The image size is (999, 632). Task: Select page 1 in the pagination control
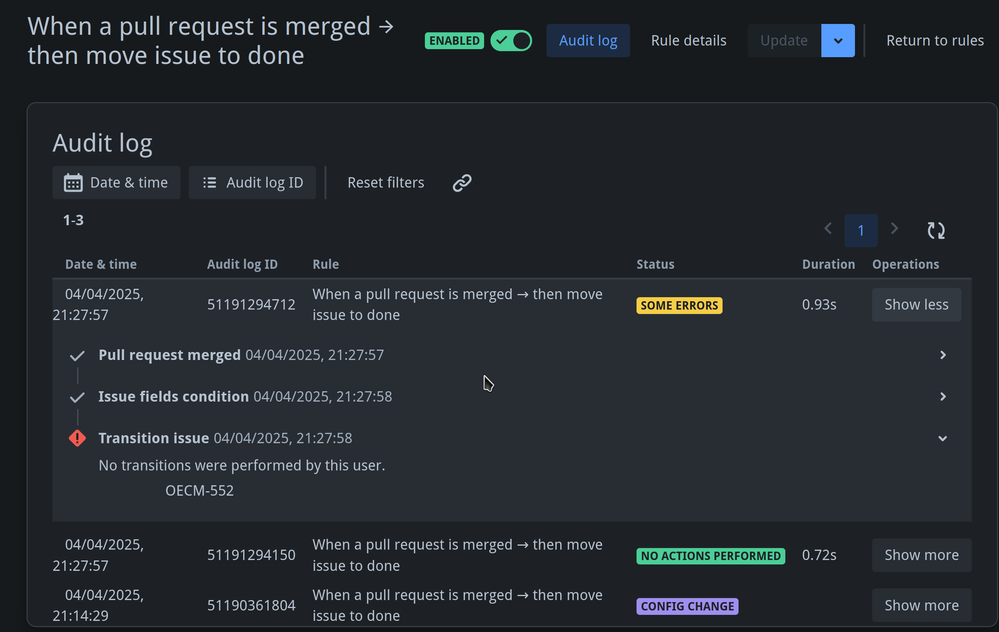861,230
